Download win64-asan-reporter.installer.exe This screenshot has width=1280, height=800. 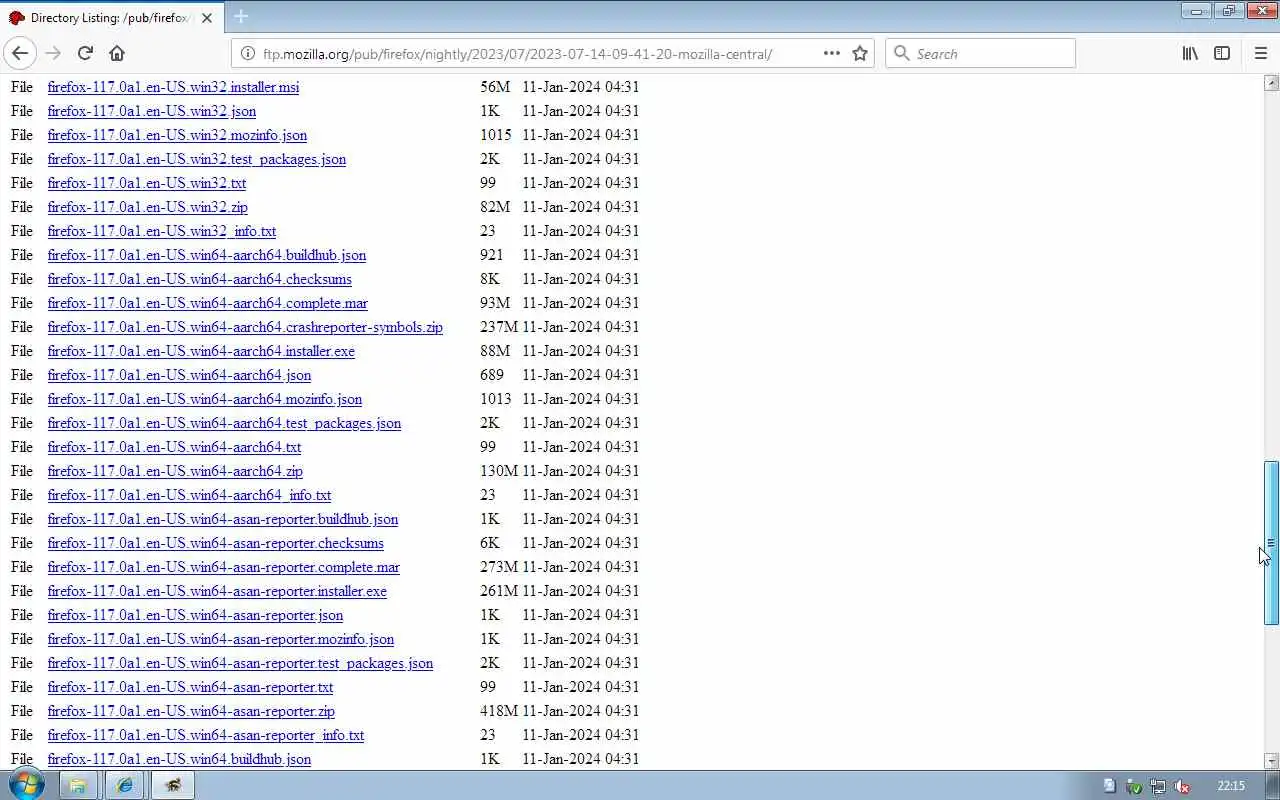pos(217,591)
